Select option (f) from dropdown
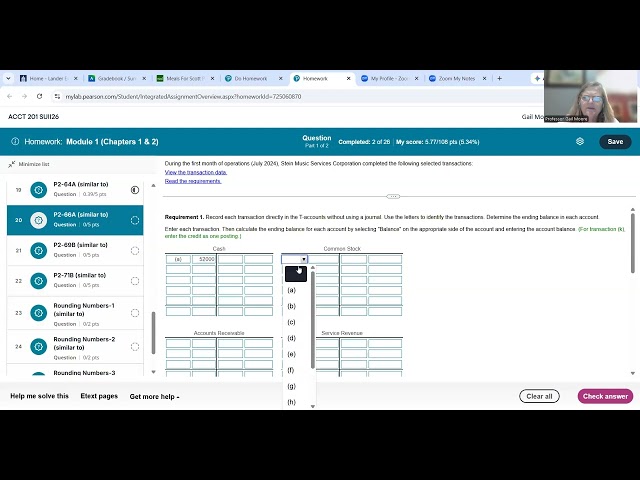 [x=291, y=370]
